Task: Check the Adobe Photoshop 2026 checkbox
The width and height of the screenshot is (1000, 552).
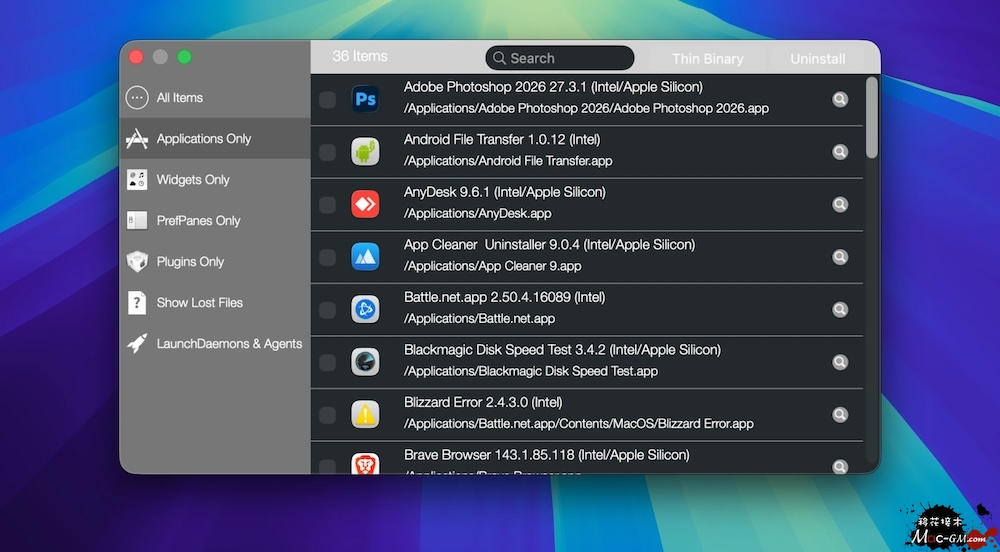Action: pos(327,99)
